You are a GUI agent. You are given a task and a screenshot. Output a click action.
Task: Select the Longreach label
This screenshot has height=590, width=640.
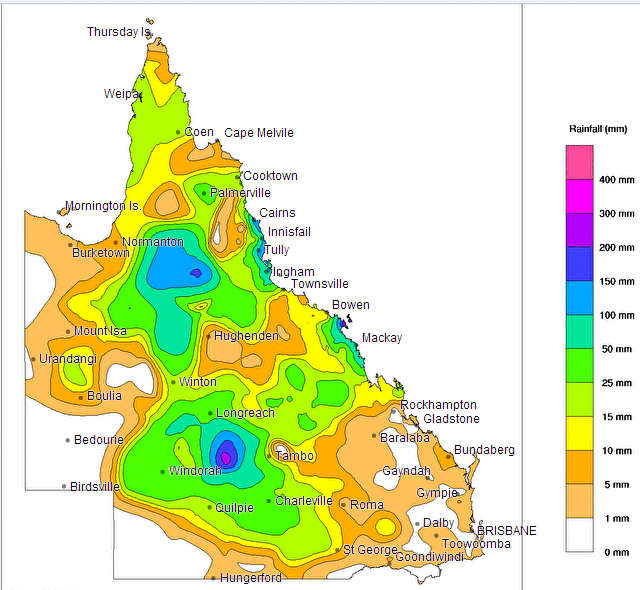pyautogui.click(x=245, y=413)
